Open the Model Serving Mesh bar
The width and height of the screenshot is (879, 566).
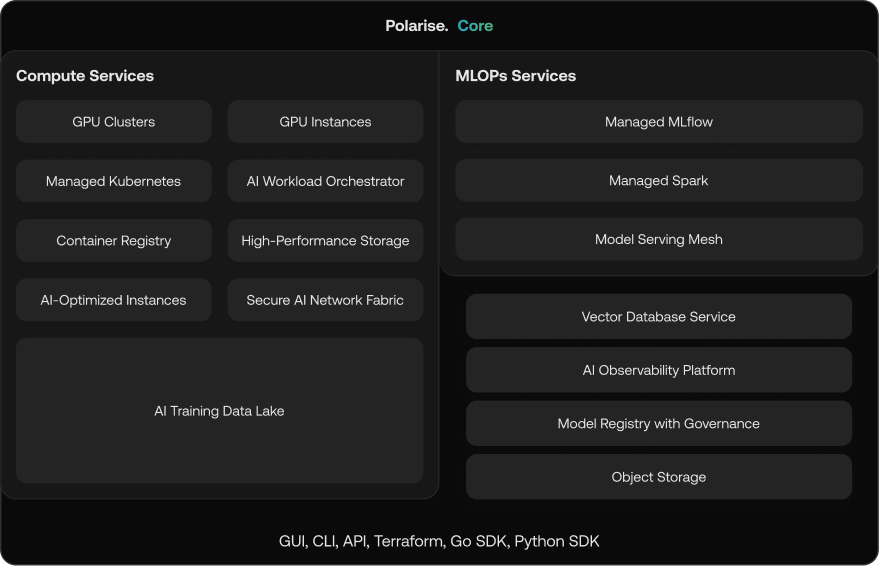point(659,239)
